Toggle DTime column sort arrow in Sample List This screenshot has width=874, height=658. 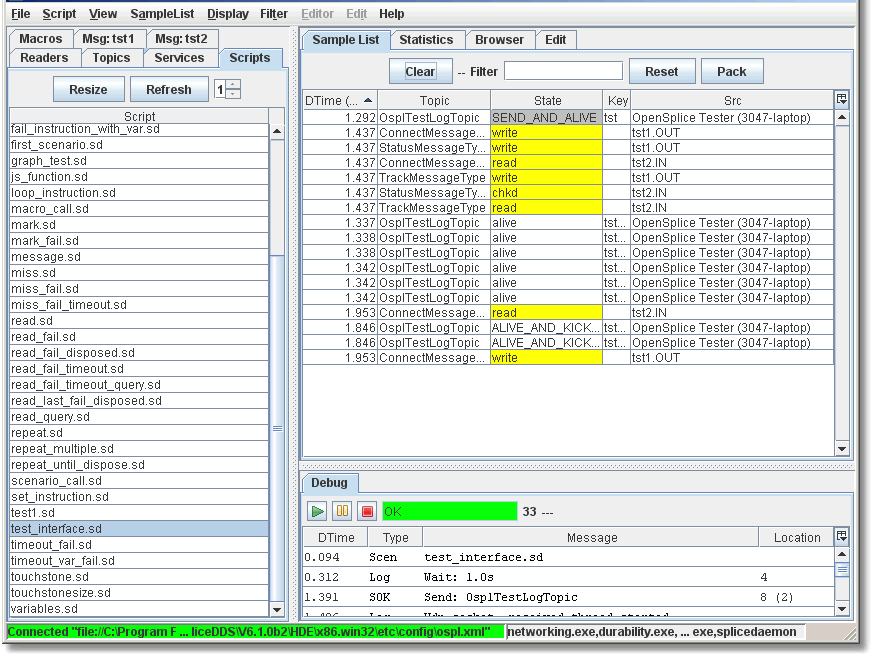pyautogui.click(x=368, y=100)
